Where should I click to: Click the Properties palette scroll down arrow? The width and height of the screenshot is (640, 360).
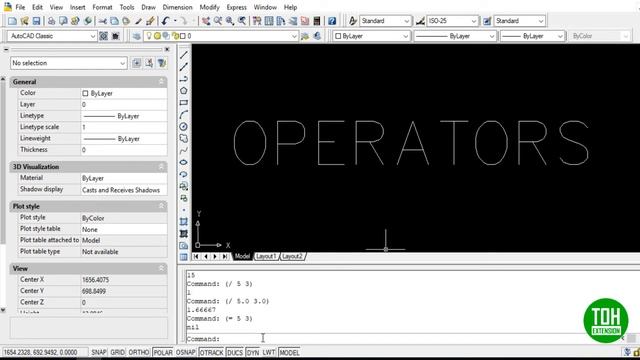(3, 310)
